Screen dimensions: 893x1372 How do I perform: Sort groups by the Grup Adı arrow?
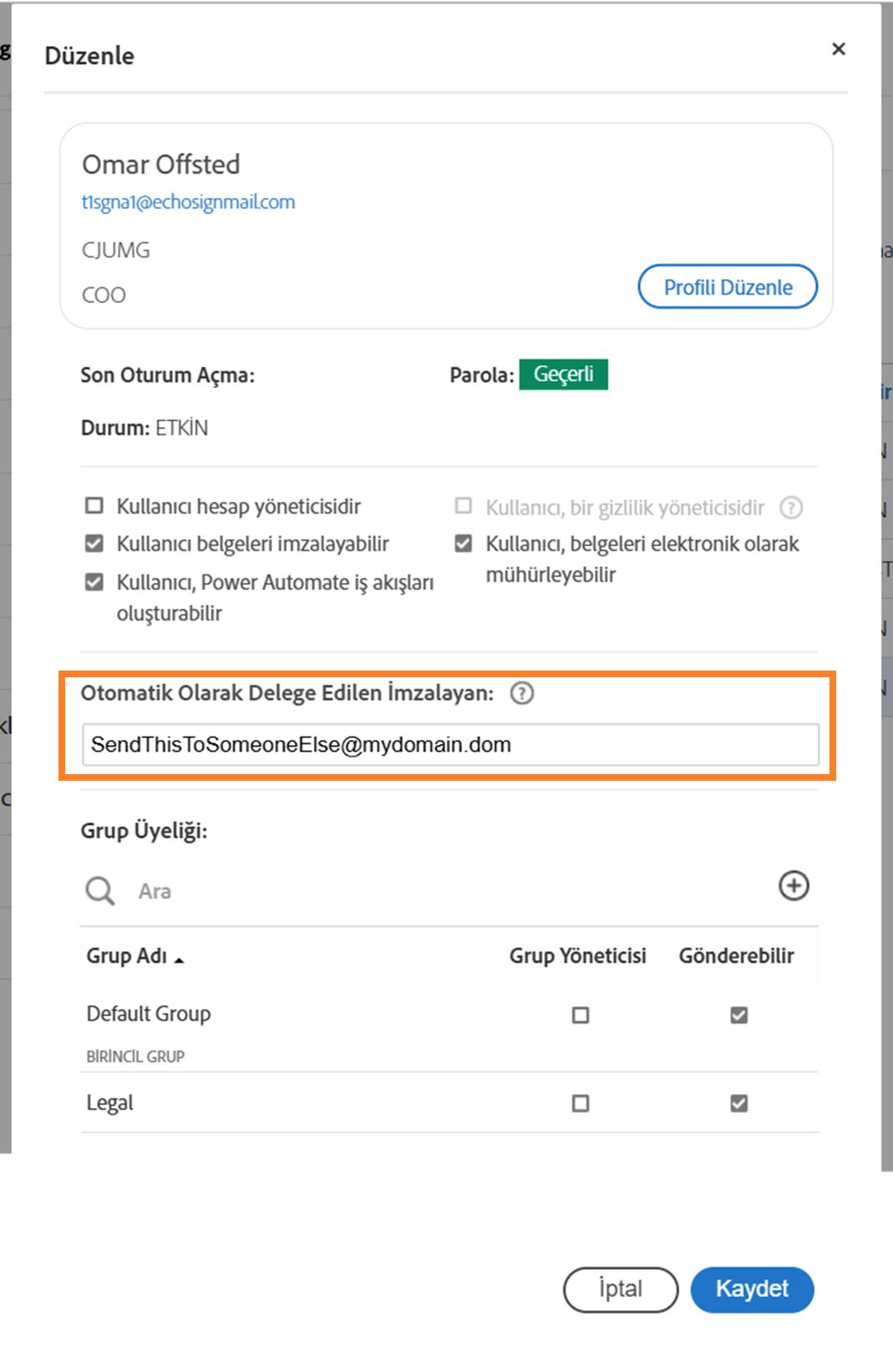coord(179,959)
